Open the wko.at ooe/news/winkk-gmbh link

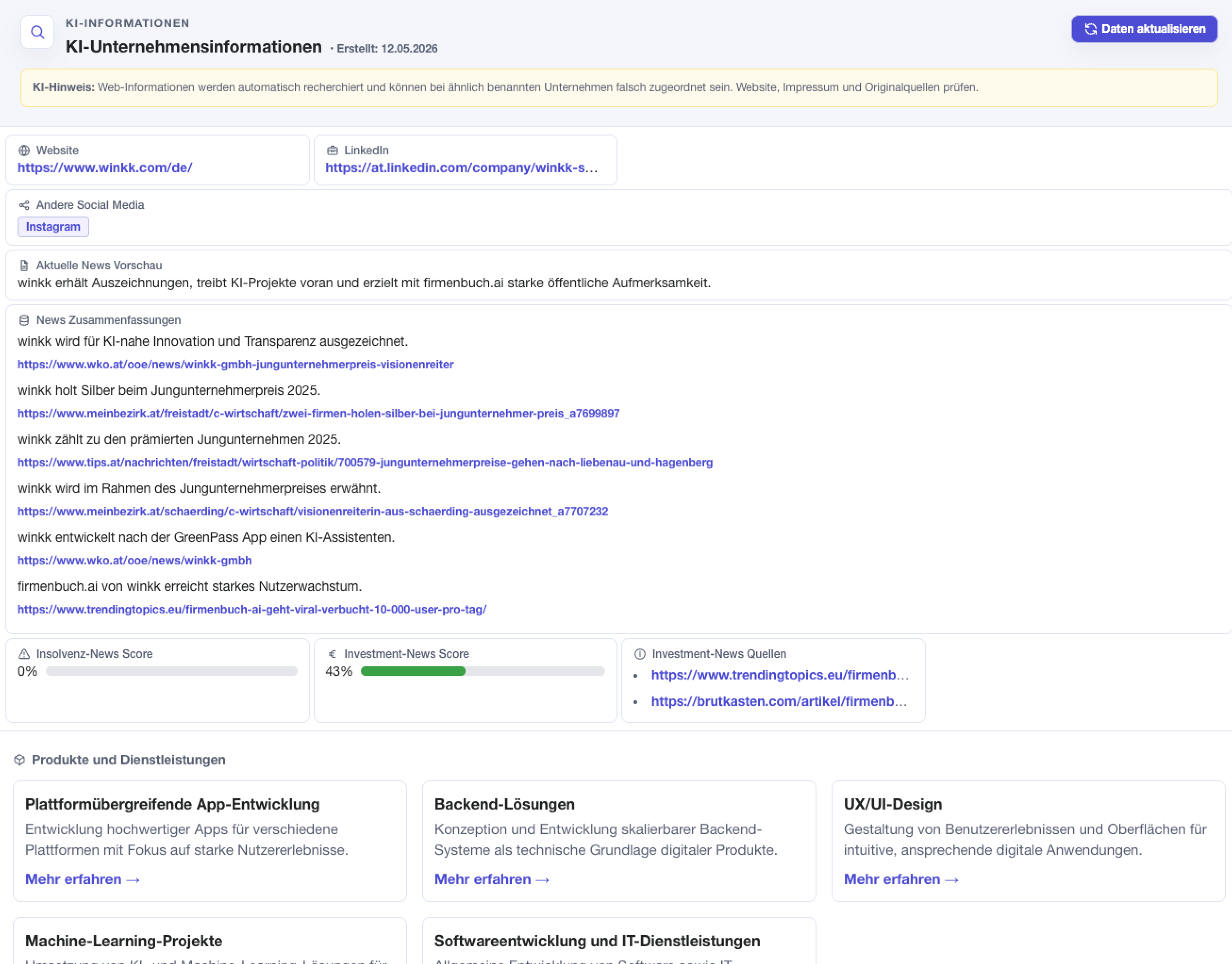(x=134, y=561)
